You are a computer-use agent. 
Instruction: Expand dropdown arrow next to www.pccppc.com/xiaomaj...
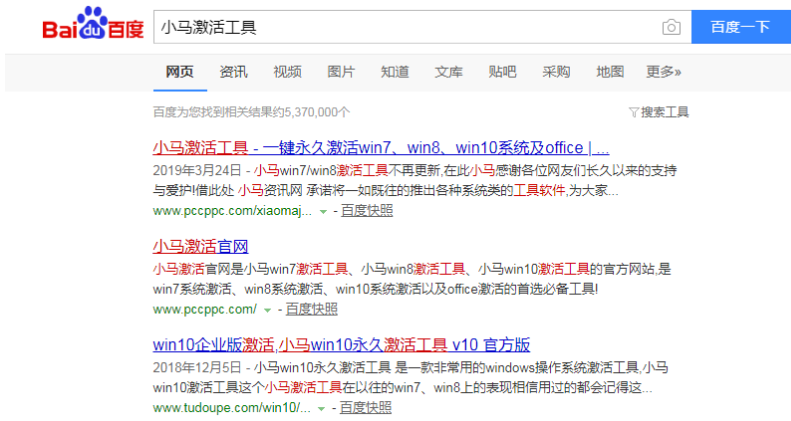pos(323,212)
